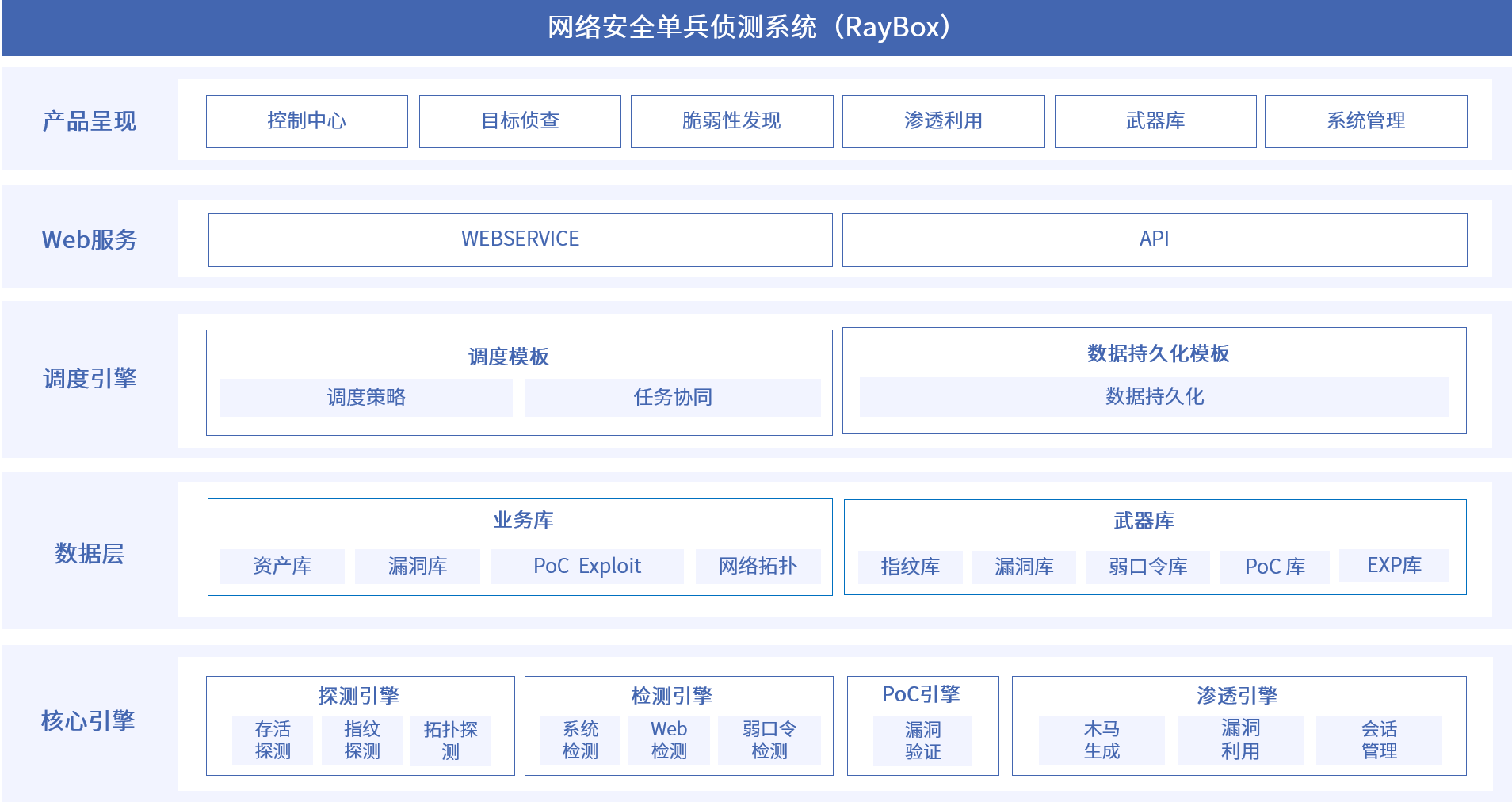The height and width of the screenshot is (802, 1512).
Task: Click the WEBSERVICE block
Action: click(x=520, y=239)
